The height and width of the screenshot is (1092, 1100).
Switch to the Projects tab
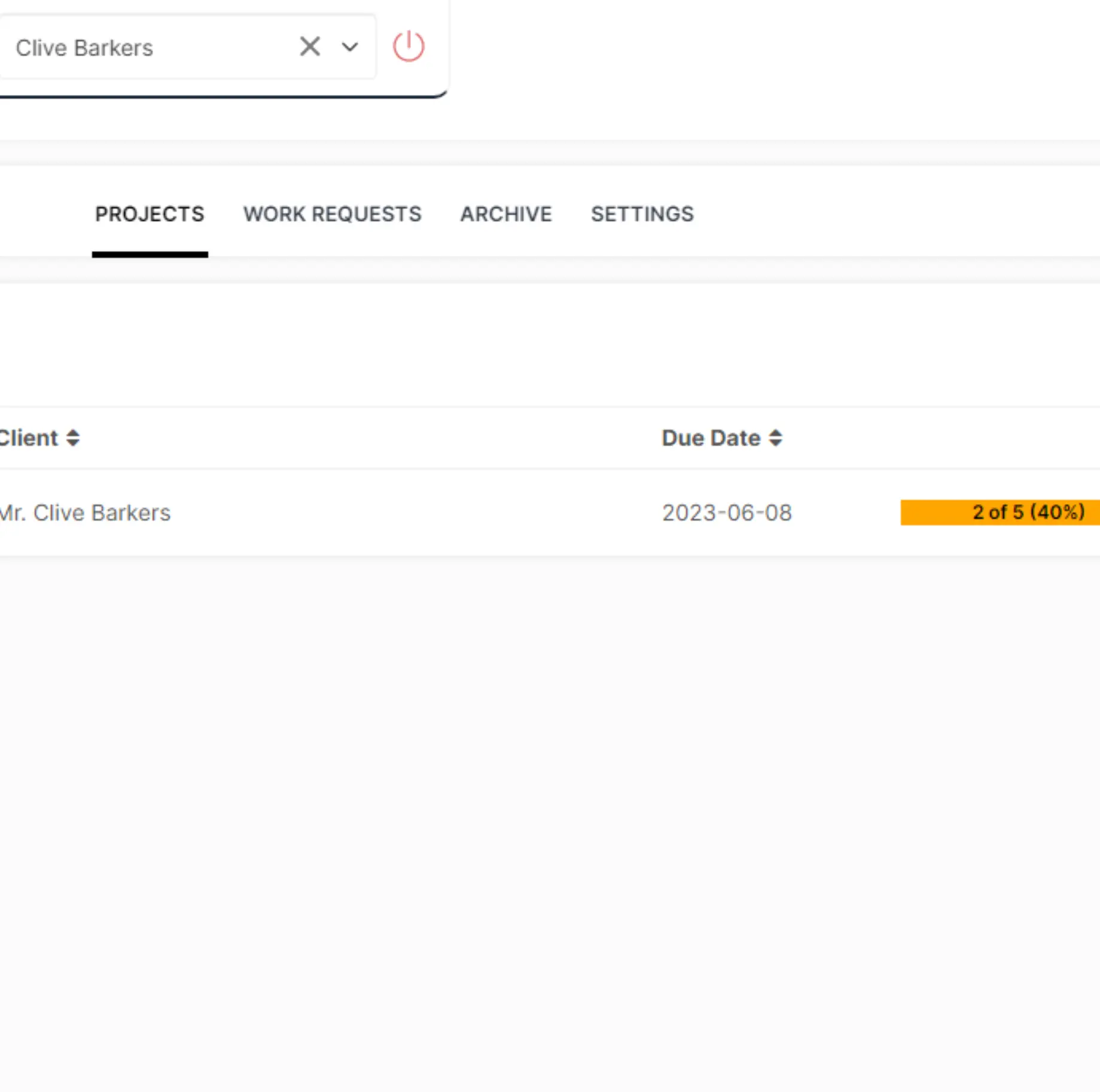(150, 214)
